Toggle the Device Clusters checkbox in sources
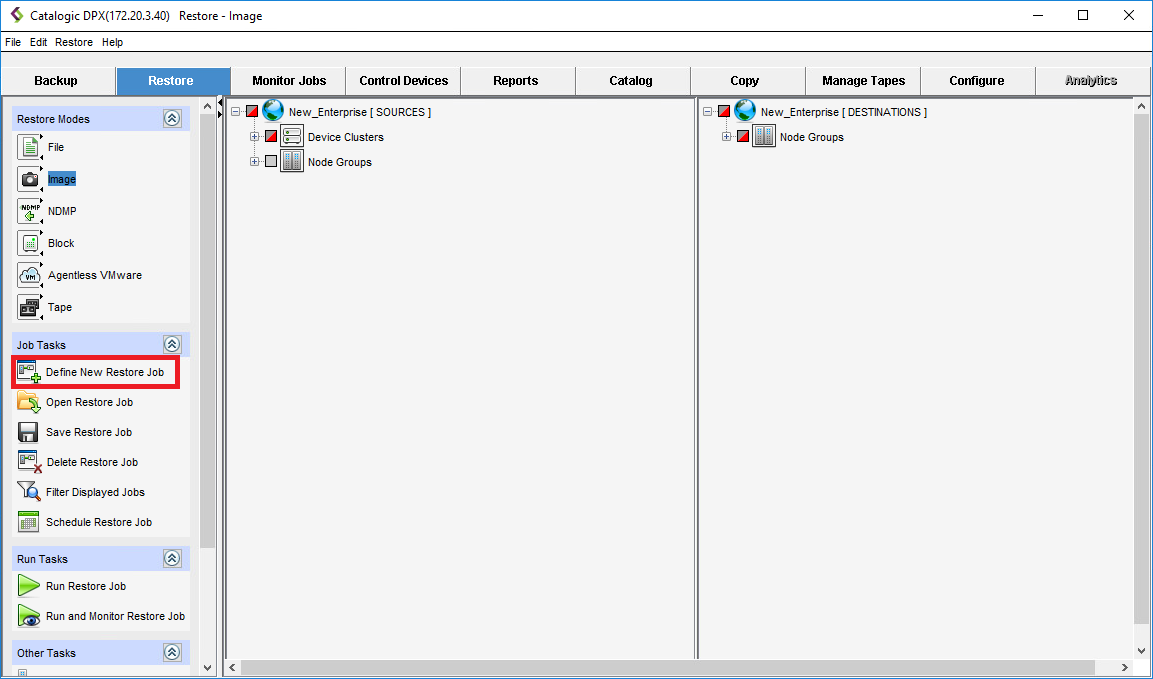 click(x=271, y=137)
